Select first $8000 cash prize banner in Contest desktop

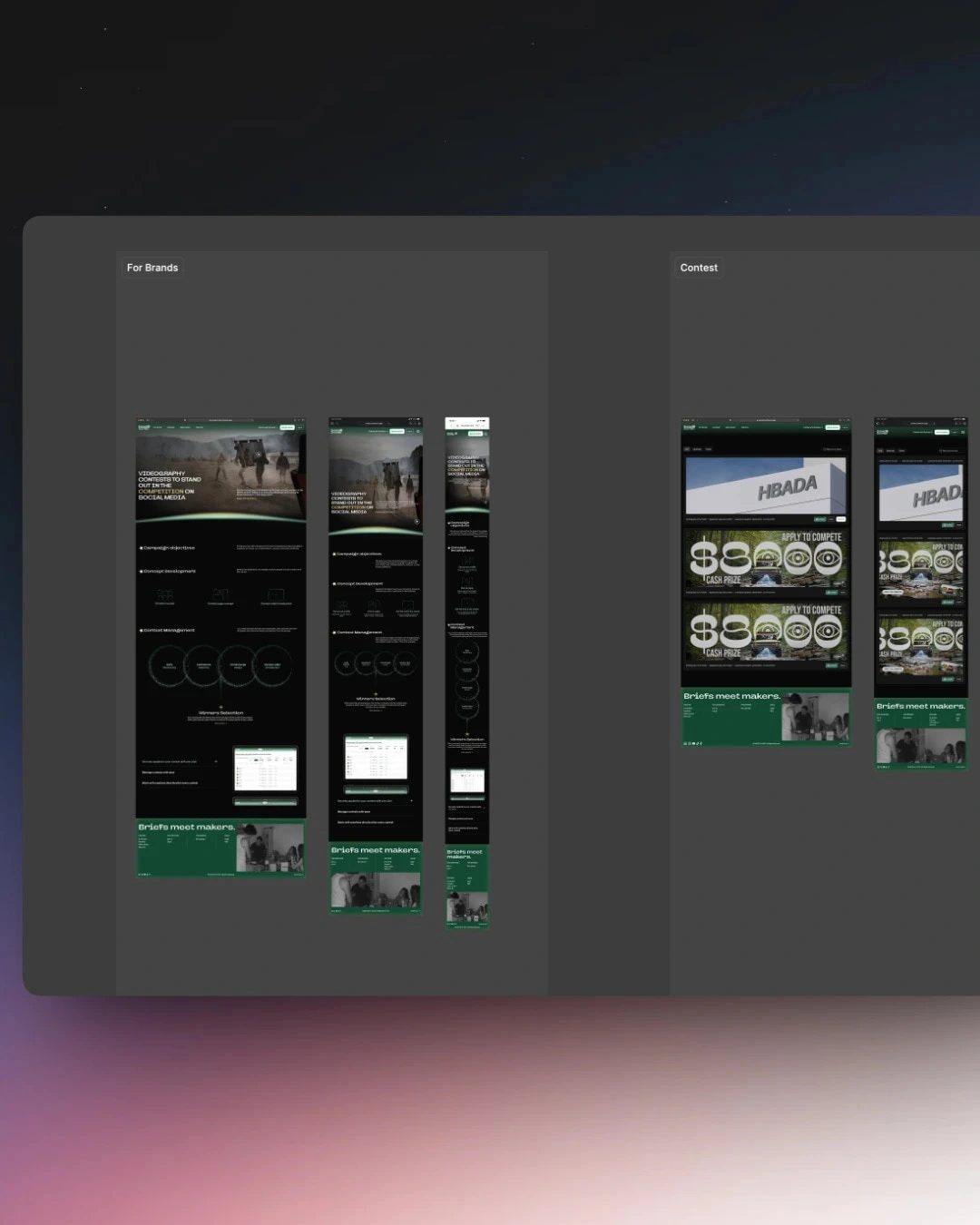[x=766, y=558]
